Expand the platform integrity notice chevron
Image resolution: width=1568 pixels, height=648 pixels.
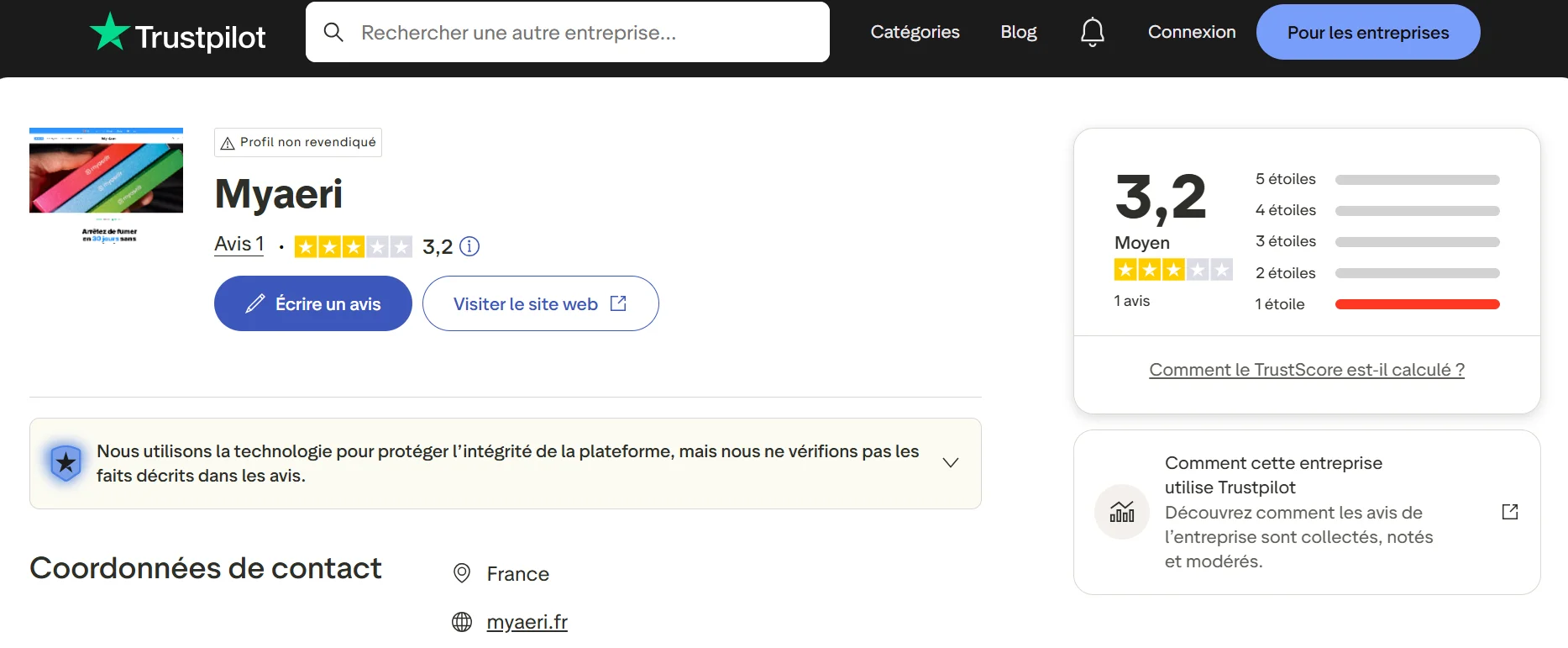(x=951, y=463)
